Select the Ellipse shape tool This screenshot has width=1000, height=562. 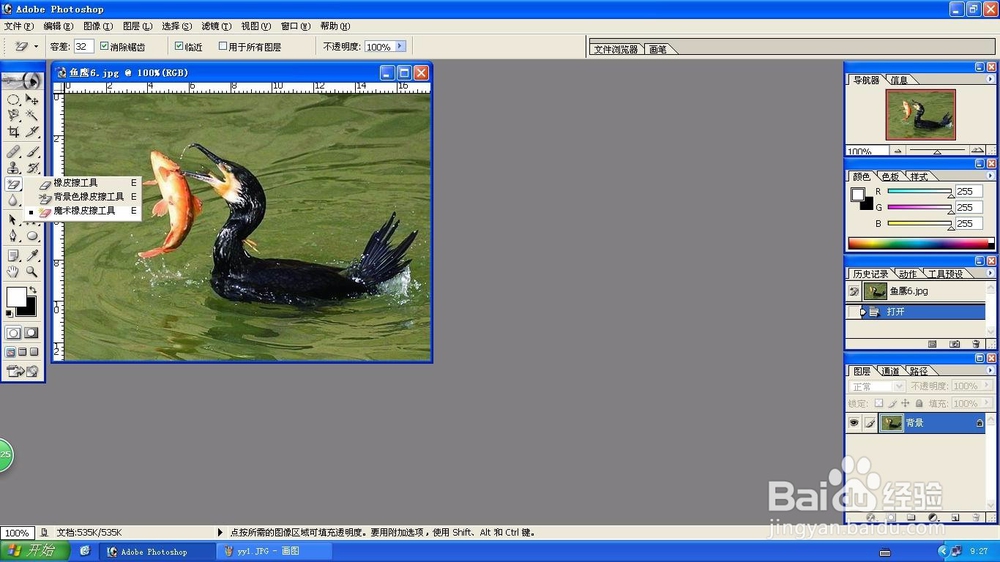32,236
